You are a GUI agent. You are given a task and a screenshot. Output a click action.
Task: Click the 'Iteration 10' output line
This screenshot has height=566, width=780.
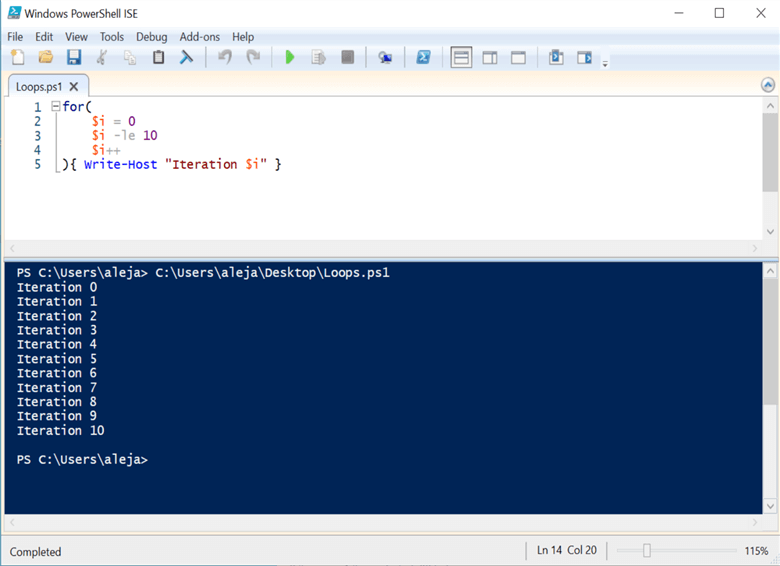click(61, 430)
